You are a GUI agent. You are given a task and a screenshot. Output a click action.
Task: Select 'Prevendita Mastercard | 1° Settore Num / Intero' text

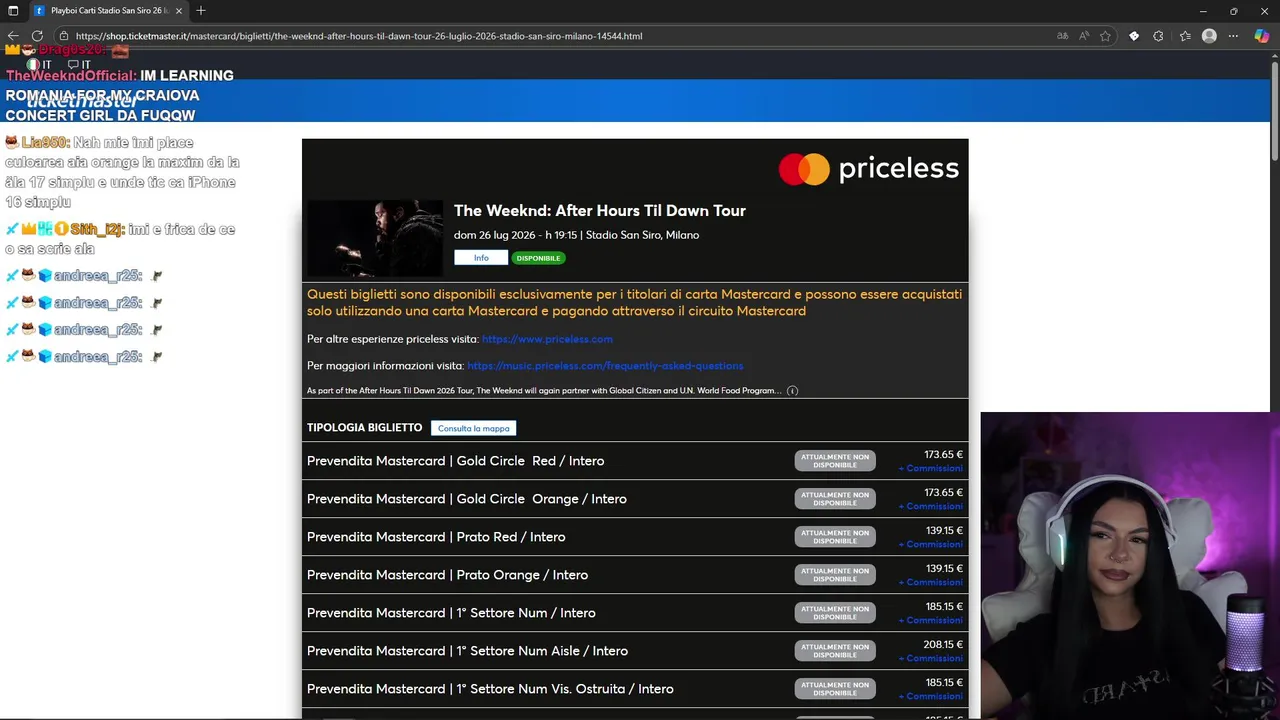451,613
